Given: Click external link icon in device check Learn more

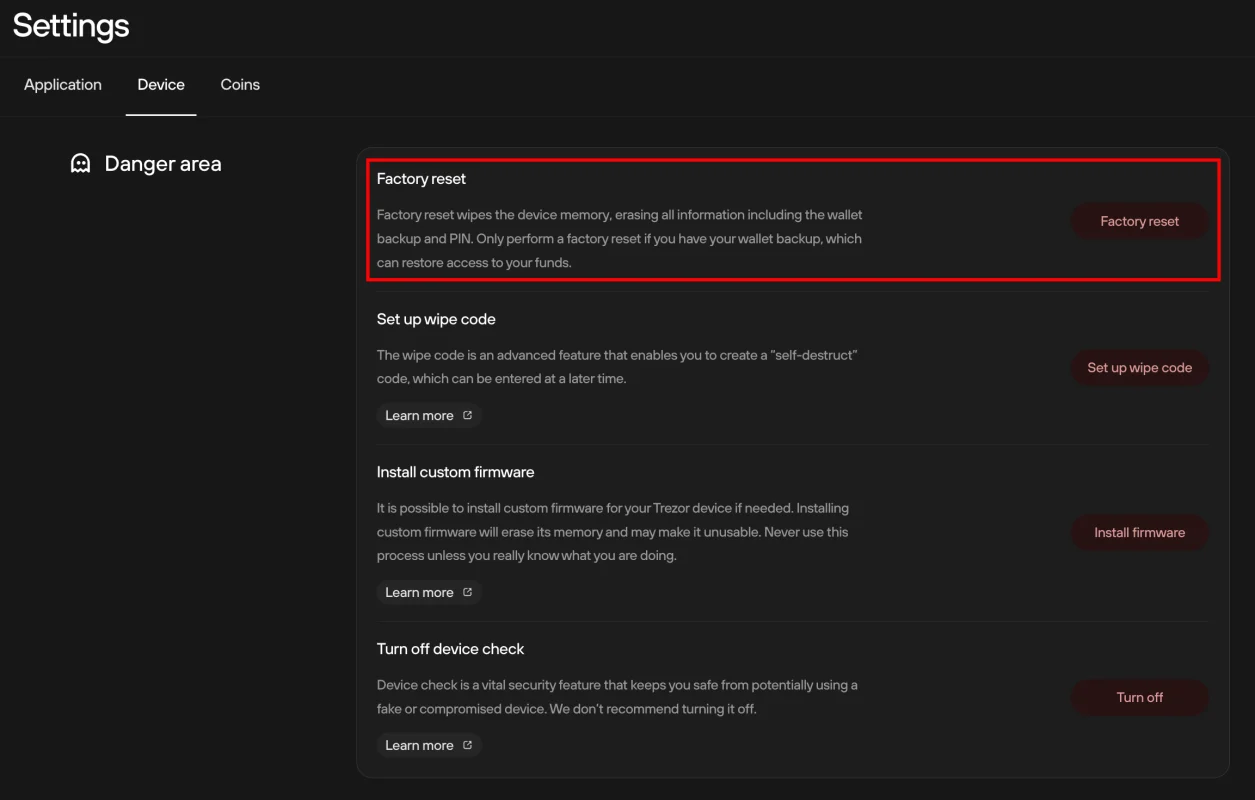Looking at the screenshot, I should [467, 745].
